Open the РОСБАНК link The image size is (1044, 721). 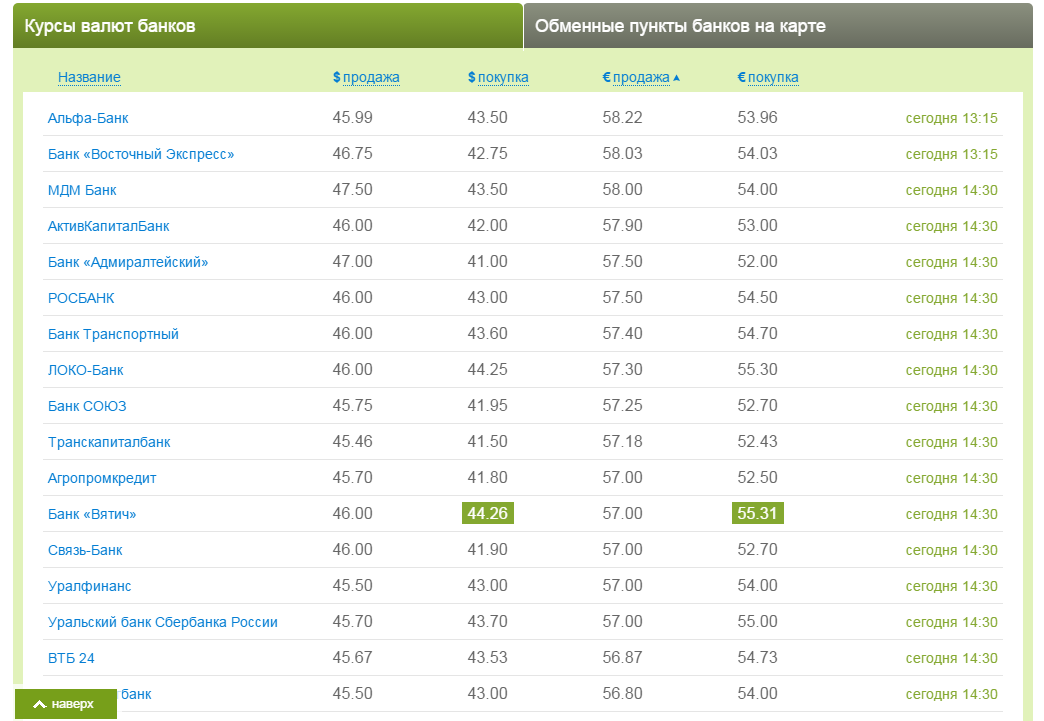(81, 298)
